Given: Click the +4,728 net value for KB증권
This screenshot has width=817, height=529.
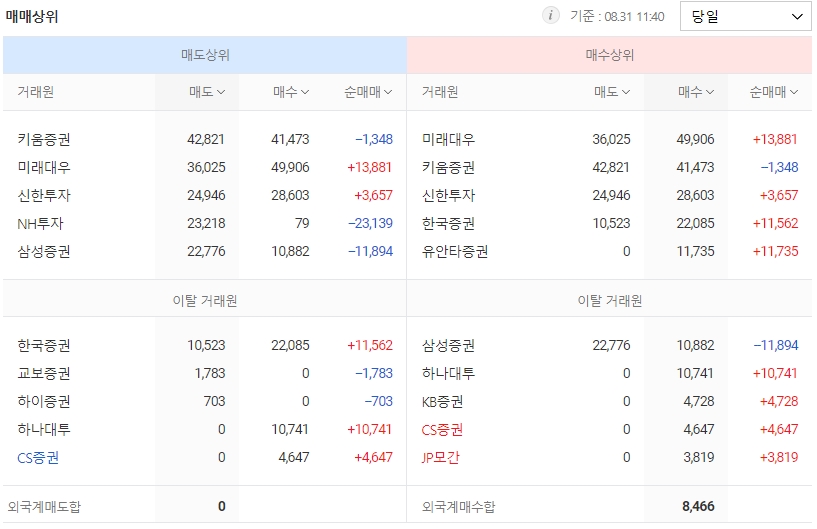Looking at the screenshot, I should point(779,402).
